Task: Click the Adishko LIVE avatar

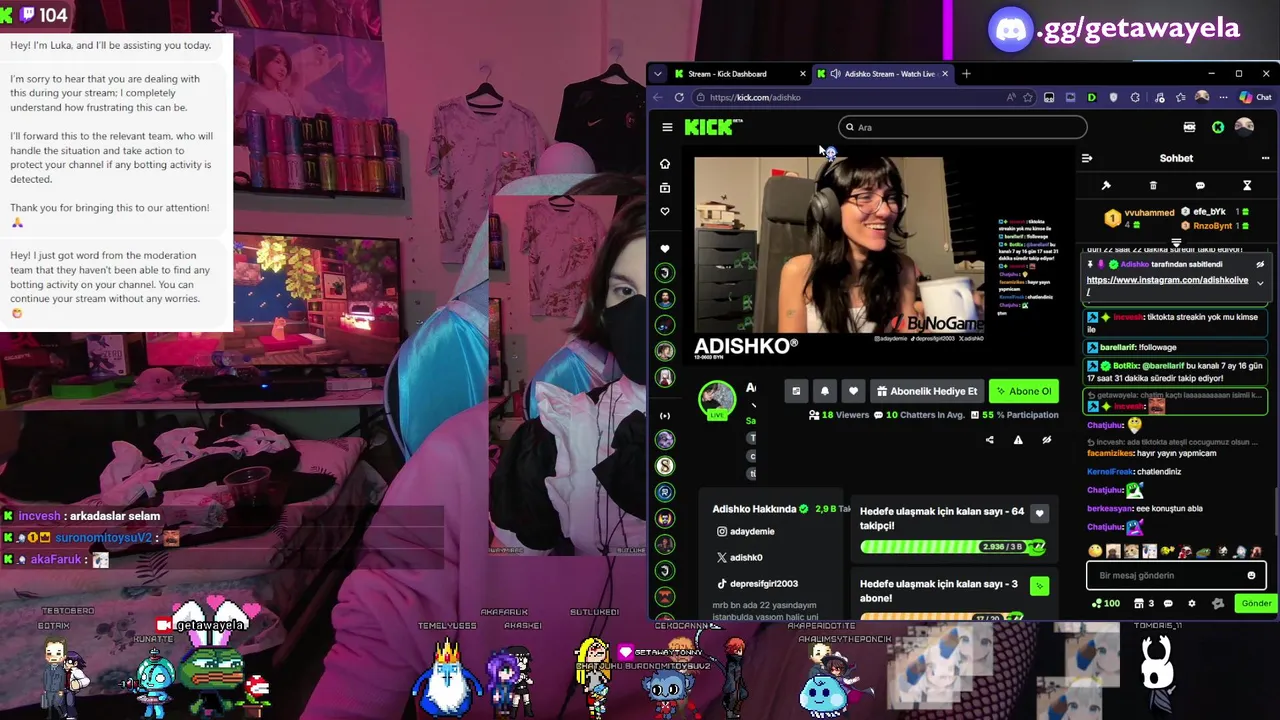Action: (x=717, y=400)
